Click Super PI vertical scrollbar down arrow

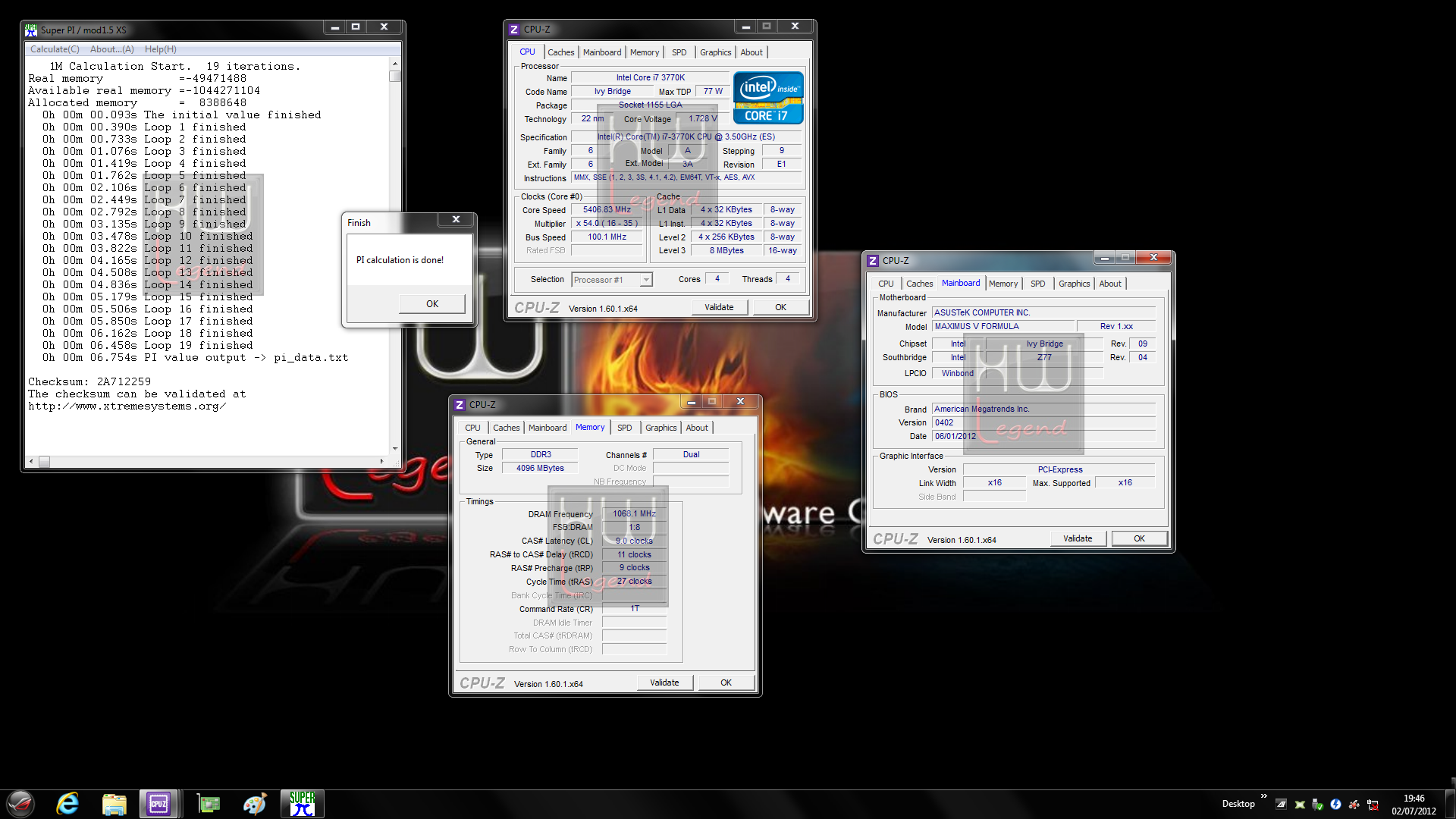(394, 449)
